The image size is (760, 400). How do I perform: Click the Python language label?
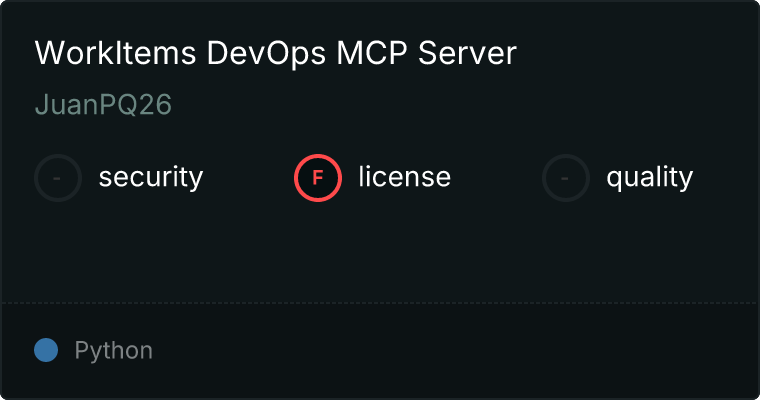coord(113,351)
